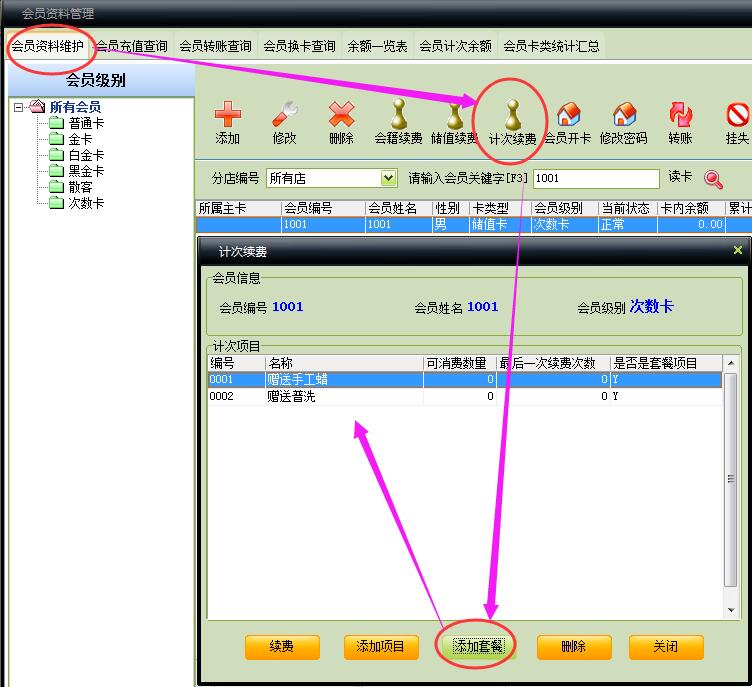Click the 修改密码 icon
Image resolution: width=752 pixels, height=687 pixels.
coord(625,115)
